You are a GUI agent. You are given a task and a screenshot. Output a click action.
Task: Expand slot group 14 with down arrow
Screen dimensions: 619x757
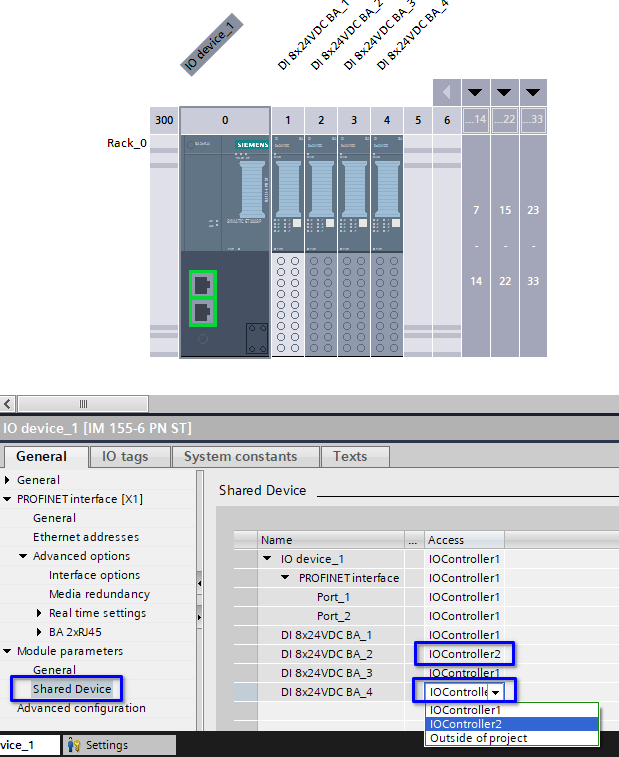click(476, 92)
